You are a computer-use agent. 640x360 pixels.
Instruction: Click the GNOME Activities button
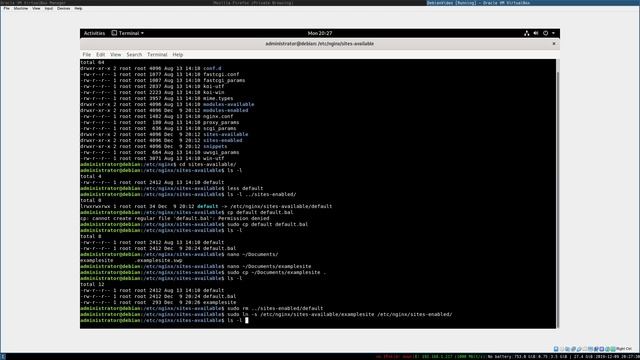click(94, 33)
